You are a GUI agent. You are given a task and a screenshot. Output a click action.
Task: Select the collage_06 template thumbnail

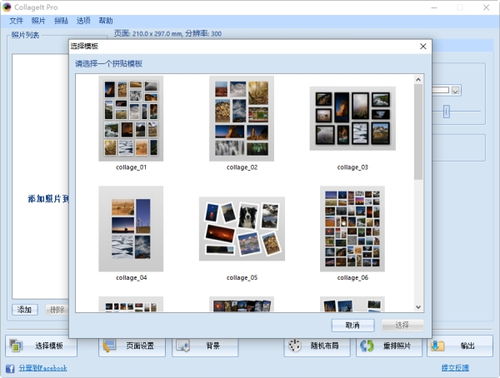352,229
